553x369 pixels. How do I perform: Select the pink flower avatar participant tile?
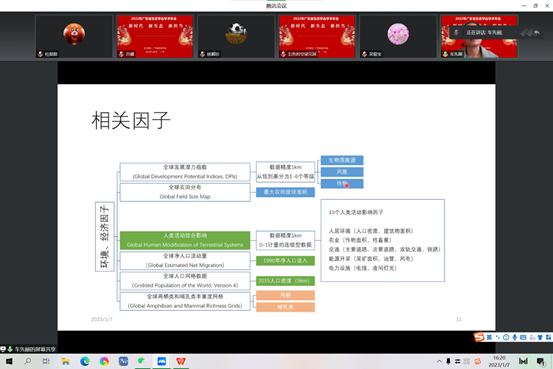pos(398,36)
